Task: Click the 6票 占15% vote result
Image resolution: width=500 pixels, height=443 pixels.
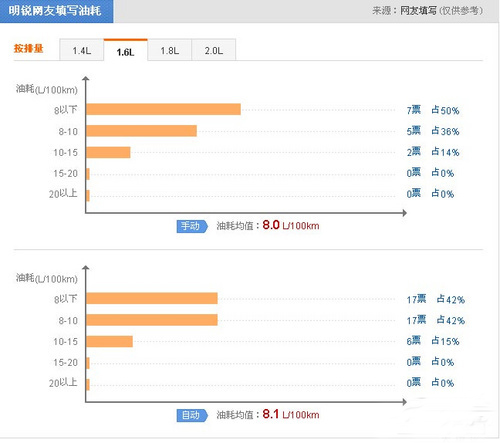Action: tap(433, 341)
